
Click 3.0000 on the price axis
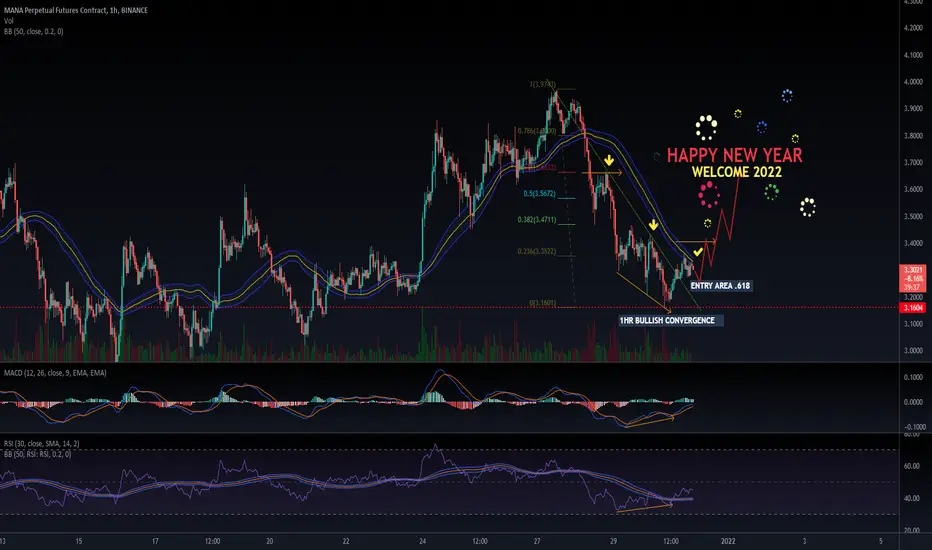(913, 351)
